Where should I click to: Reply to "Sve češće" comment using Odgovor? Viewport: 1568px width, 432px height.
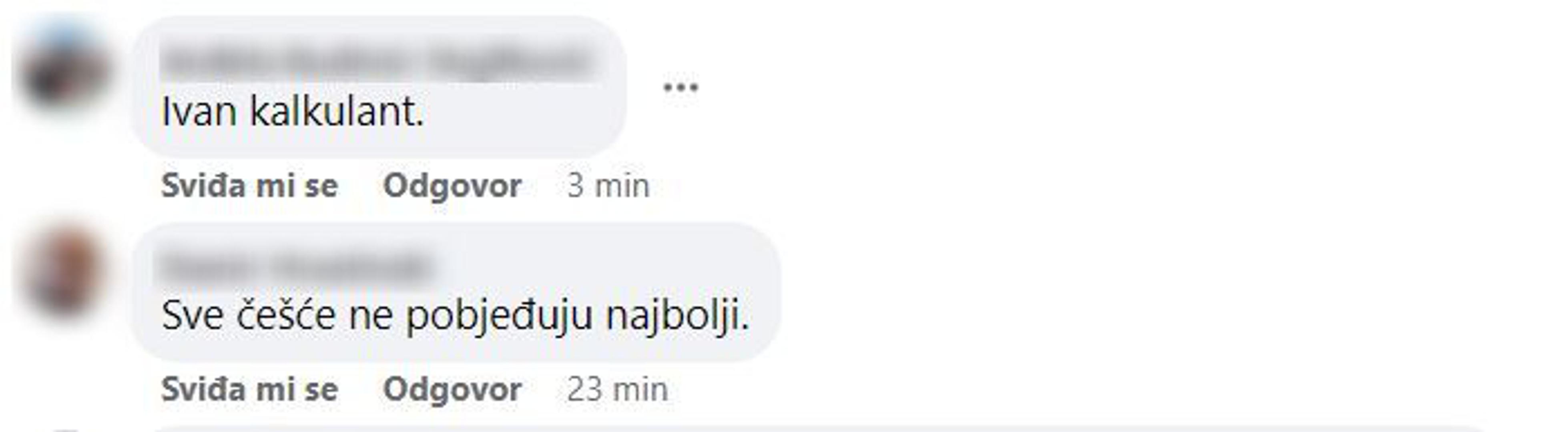tap(452, 390)
